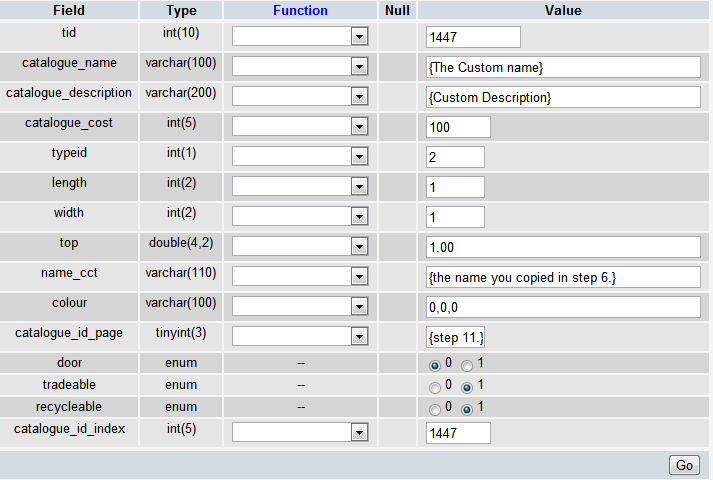The height and width of the screenshot is (480, 713).
Task: Open function dropdown for catalogue_cost
Action: [x=300, y=127]
